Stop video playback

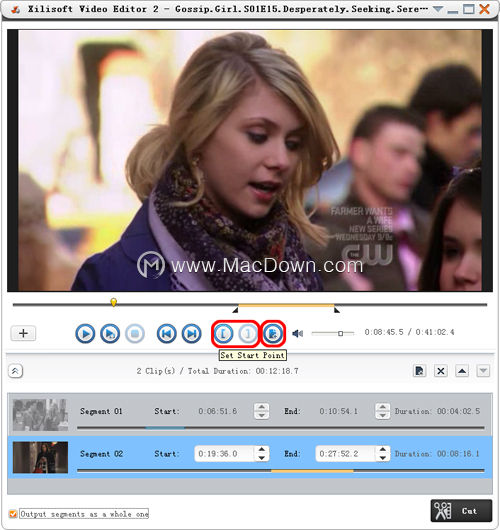(x=135, y=334)
